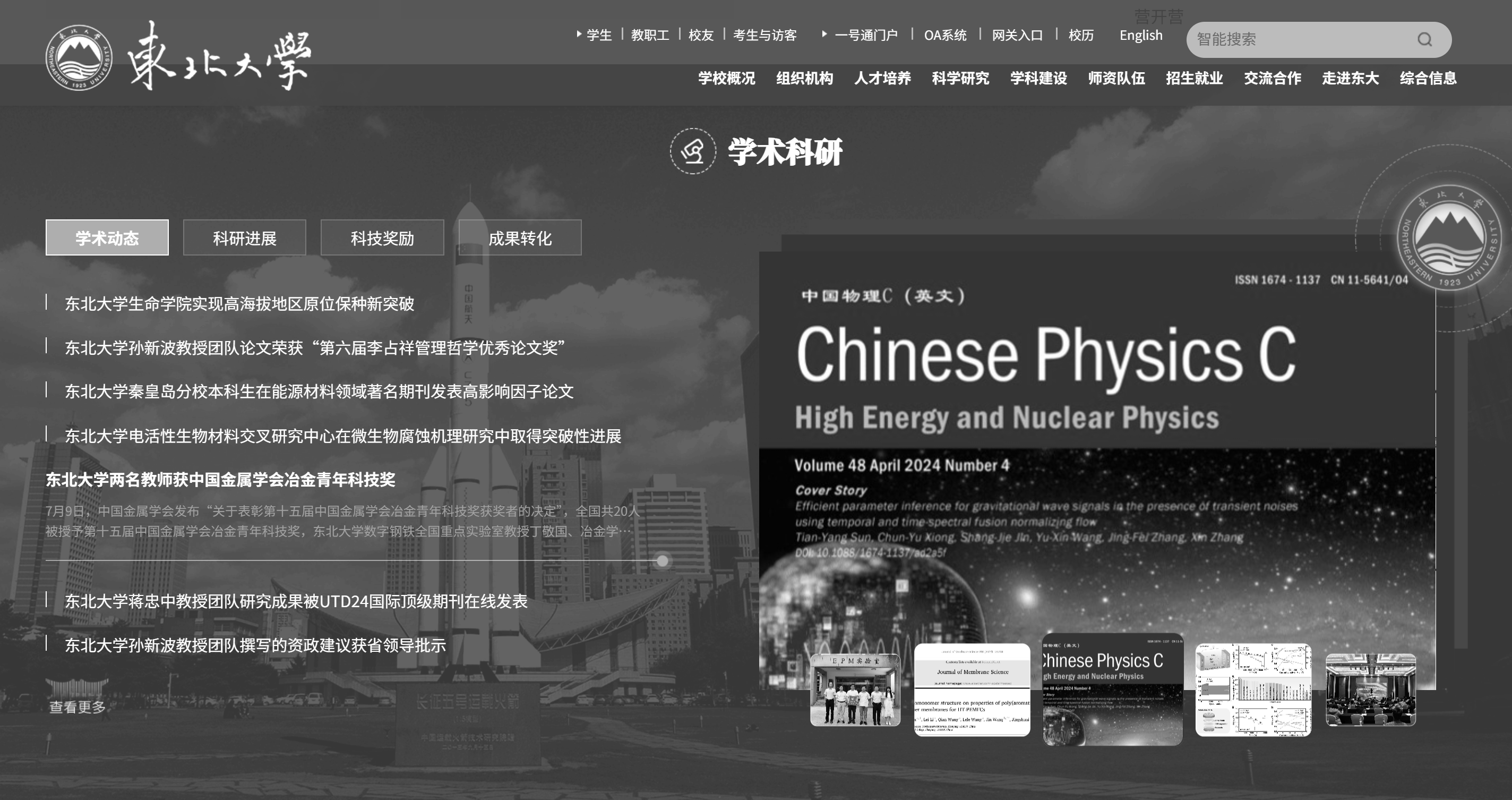
Task: Switch to the 科研进展 tab
Action: coord(244,238)
